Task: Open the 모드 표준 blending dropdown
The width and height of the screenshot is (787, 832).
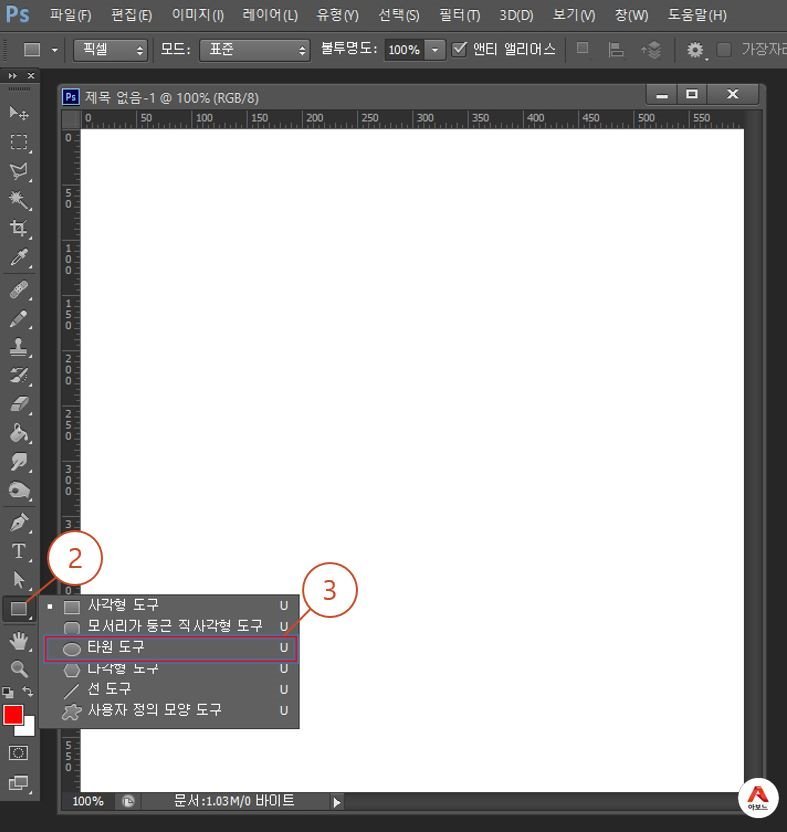Action: click(255, 50)
